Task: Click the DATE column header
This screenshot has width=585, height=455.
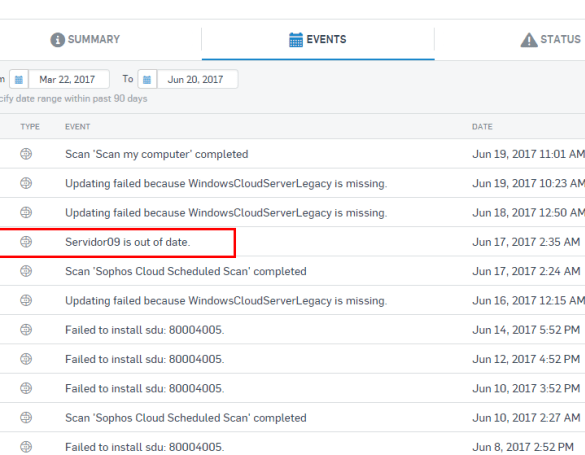Action: pos(482,127)
